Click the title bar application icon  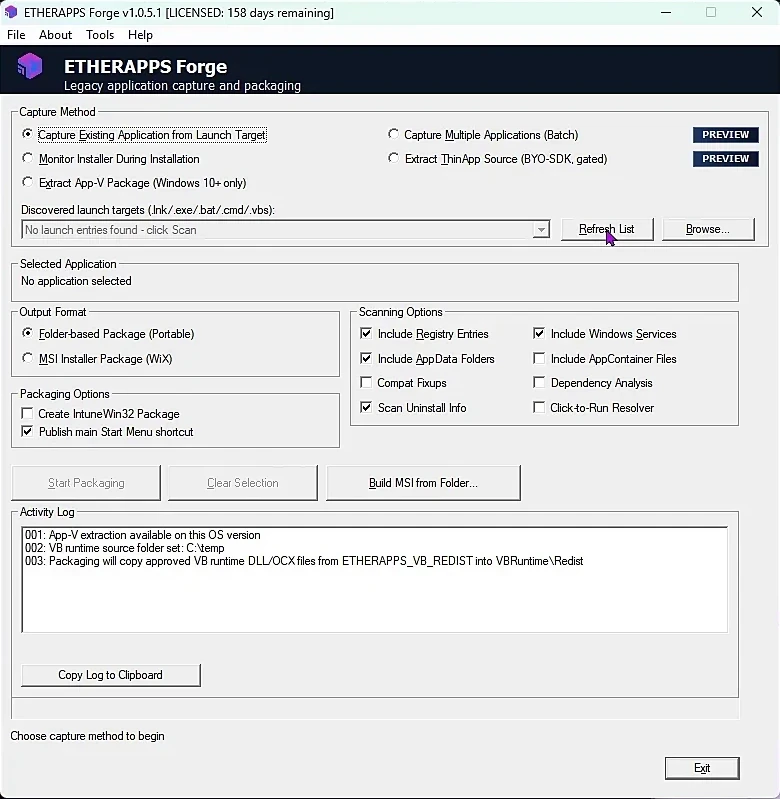tap(11, 12)
